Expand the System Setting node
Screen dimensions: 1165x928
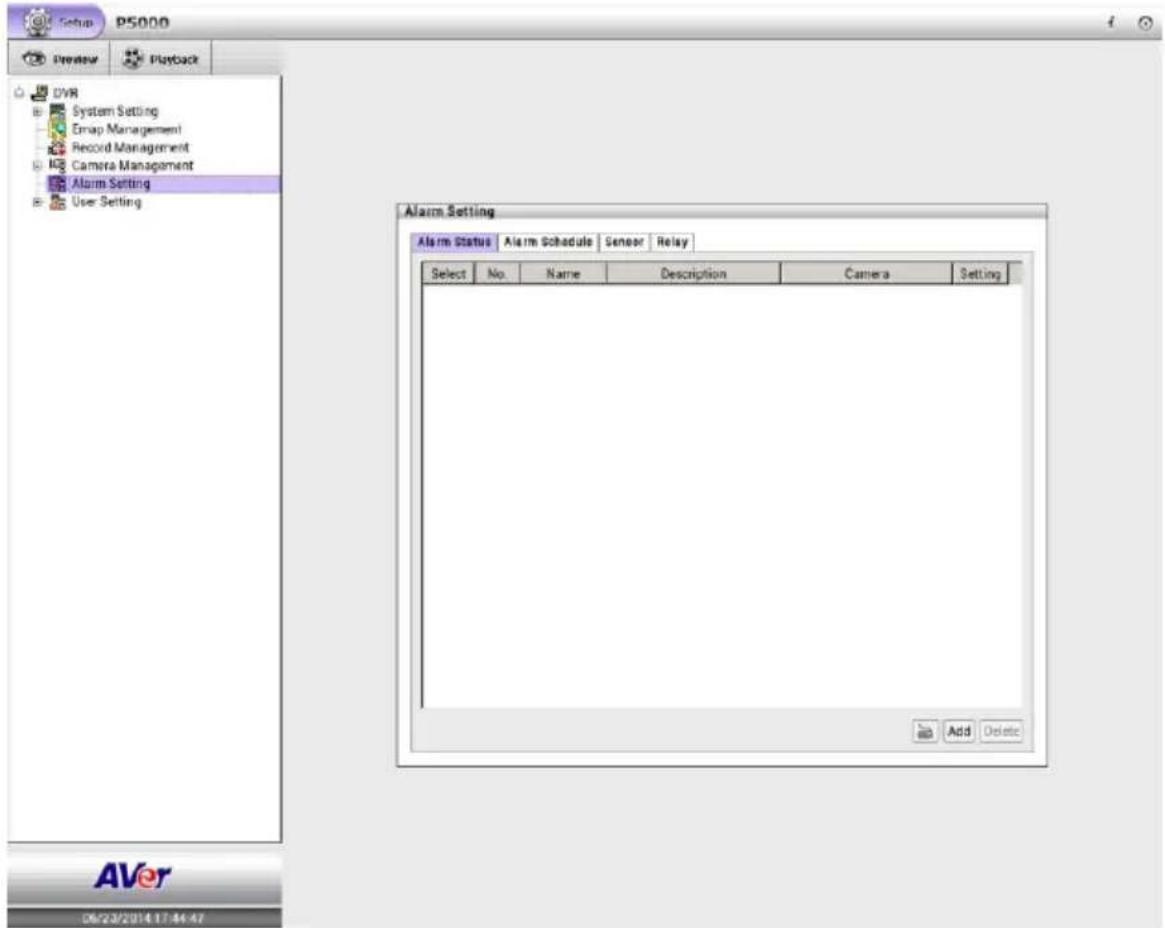coord(36,111)
